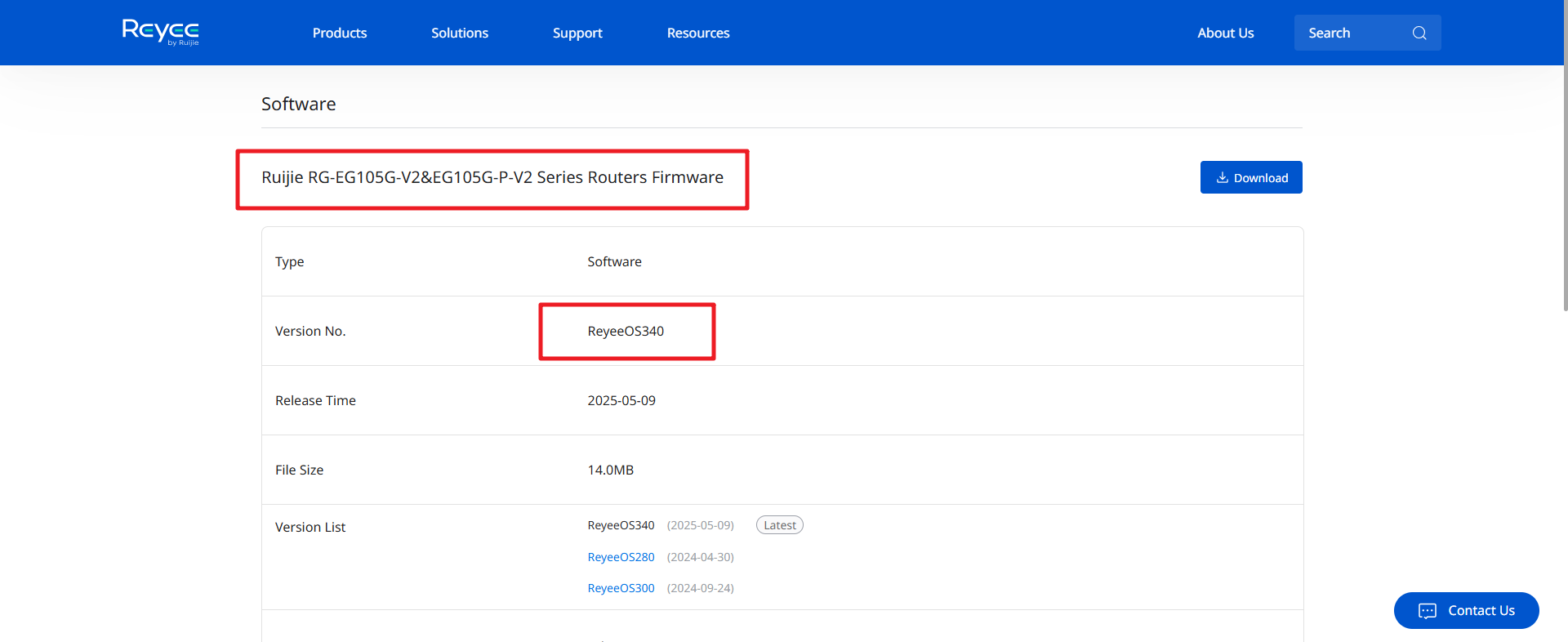Open the Products menu
This screenshot has height=642, width=1568.
[340, 33]
